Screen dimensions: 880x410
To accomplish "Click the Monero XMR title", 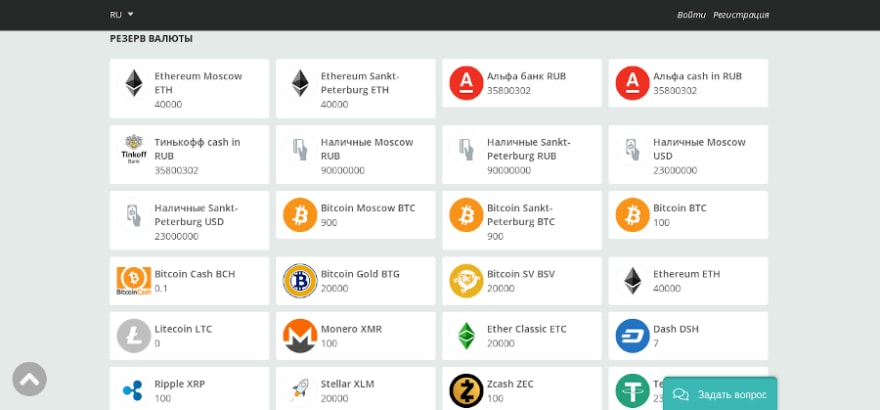I will pos(351,329).
